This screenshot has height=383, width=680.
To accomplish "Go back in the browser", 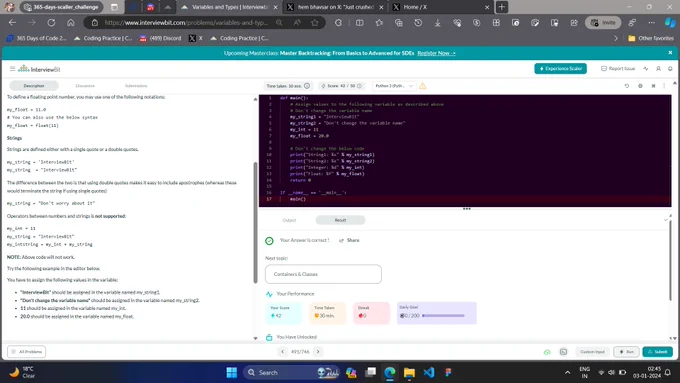I will 13,23.
